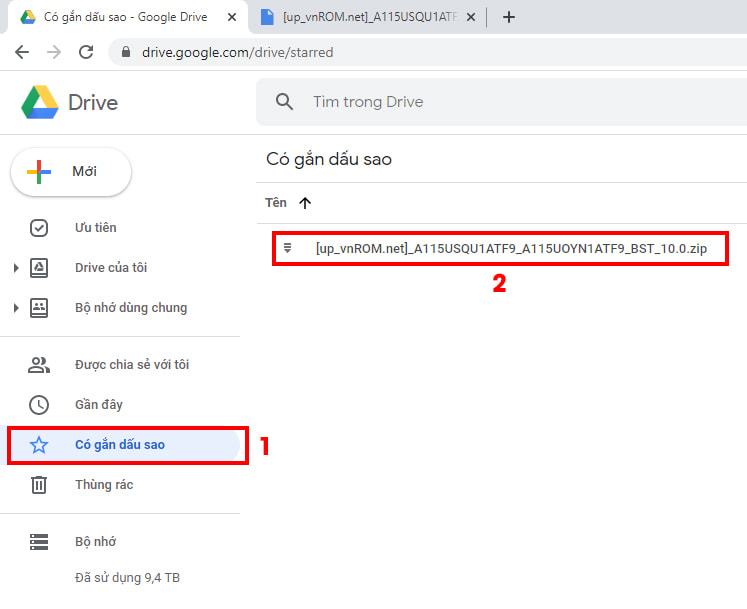747x609 pixels.
Task: Open 'Drive của tôi'
Action: point(111,268)
